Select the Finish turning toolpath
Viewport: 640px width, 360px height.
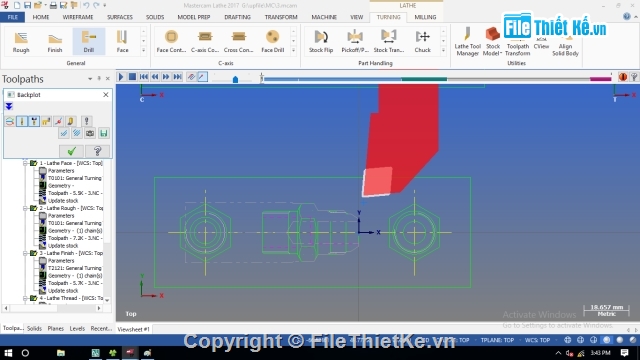pos(55,42)
